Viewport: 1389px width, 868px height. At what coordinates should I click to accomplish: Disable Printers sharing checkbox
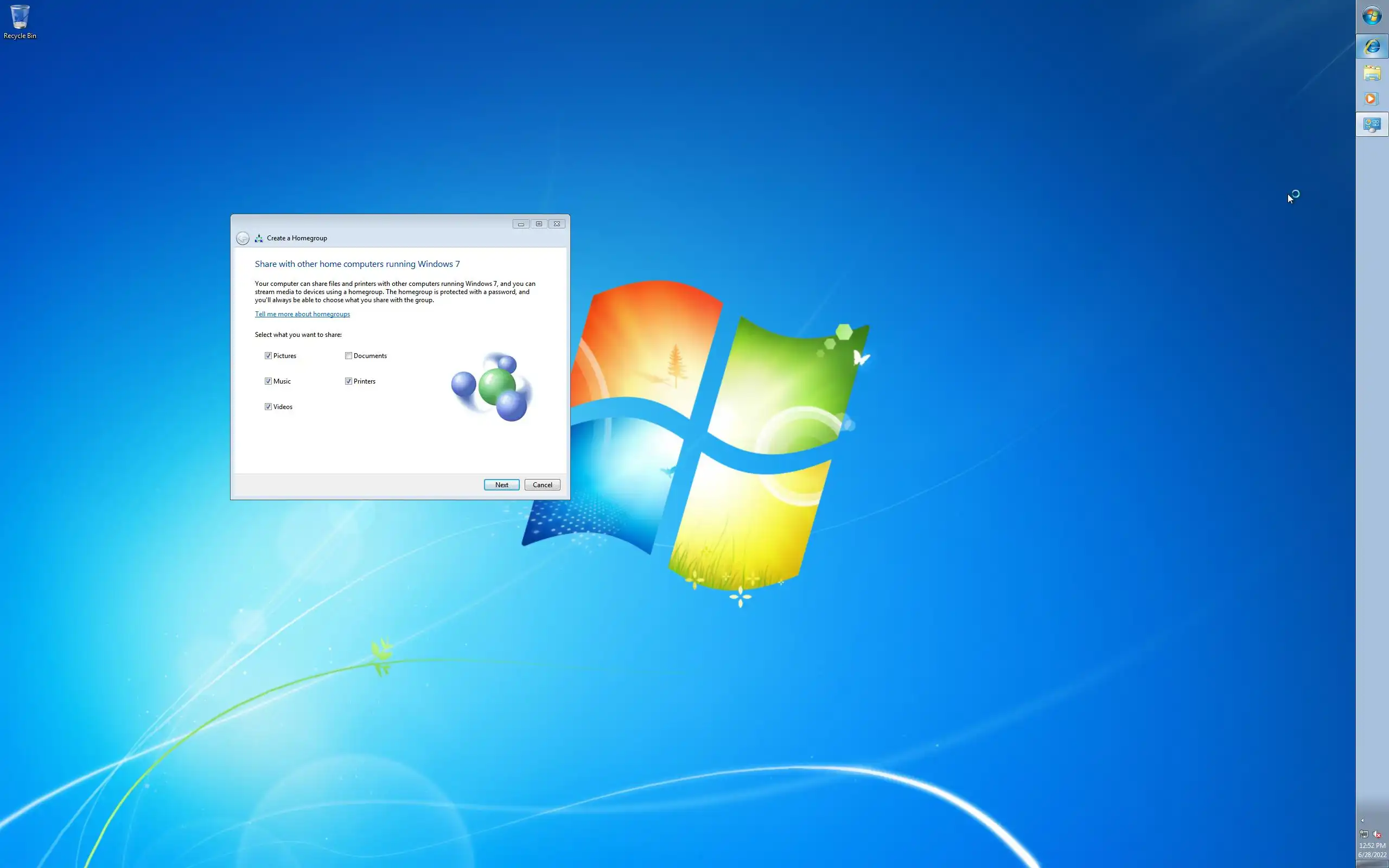348,381
